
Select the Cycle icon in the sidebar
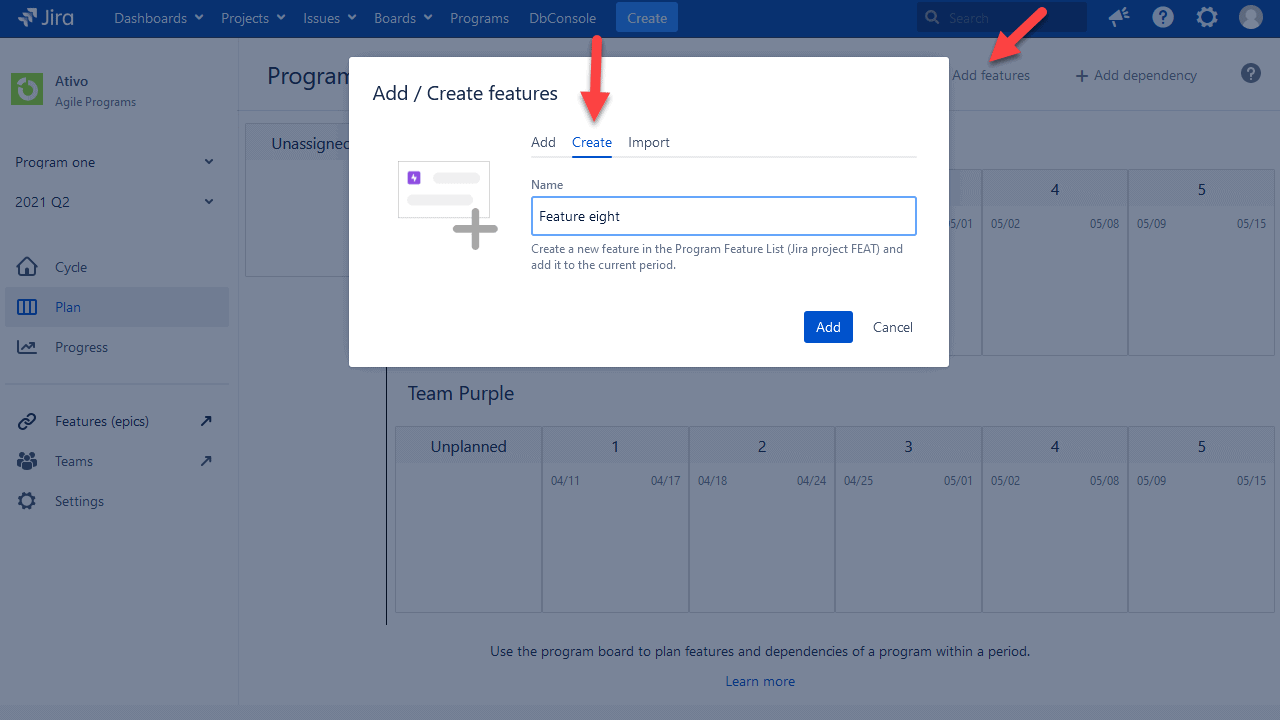27,267
